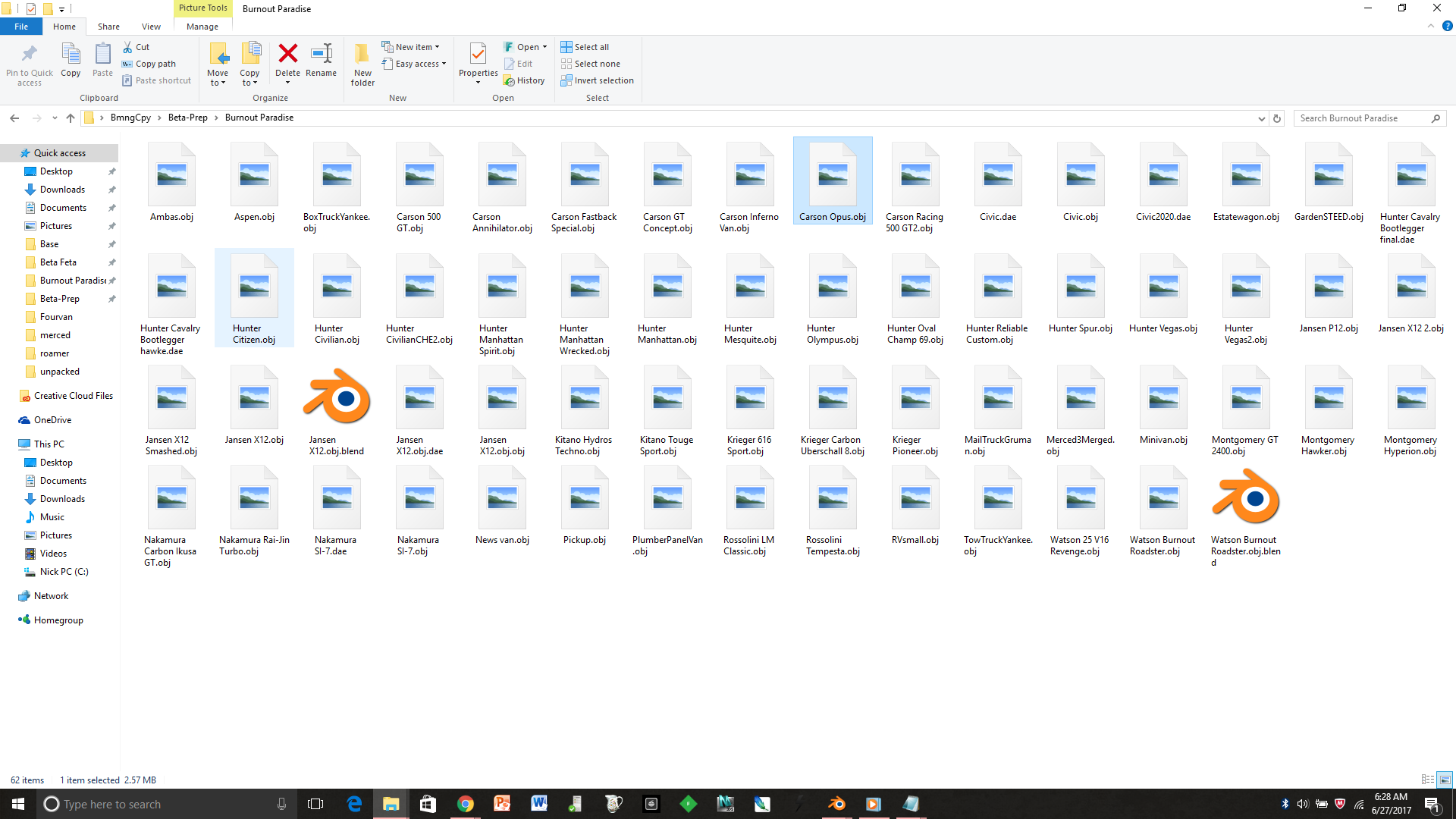The width and height of the screenshot is (1456, 819).
Task: Select the Nakamura Carbon Ikusa GT.obj file
Action: coord(171,517)
